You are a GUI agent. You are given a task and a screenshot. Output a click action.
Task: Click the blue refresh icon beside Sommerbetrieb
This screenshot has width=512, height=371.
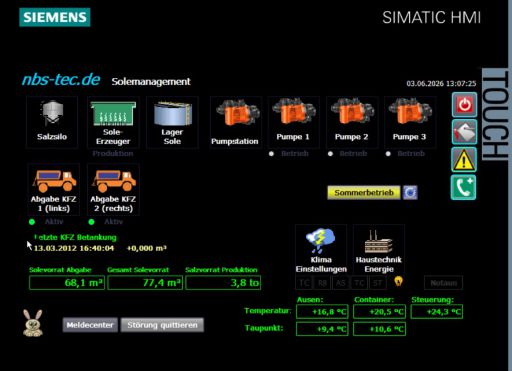410,193
